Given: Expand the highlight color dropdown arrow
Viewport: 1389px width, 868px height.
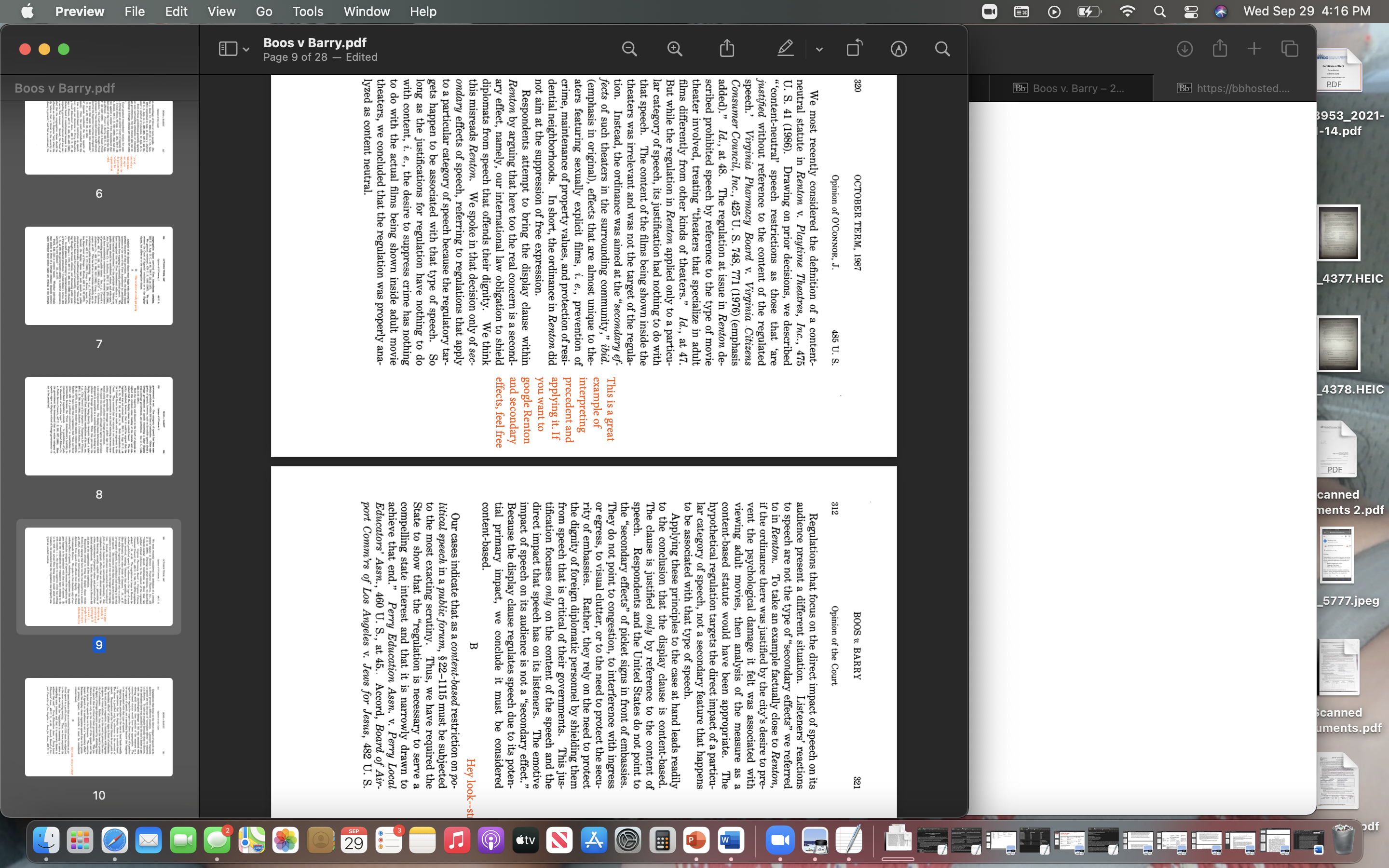Looking at the screenshot, I should (819, 49).
